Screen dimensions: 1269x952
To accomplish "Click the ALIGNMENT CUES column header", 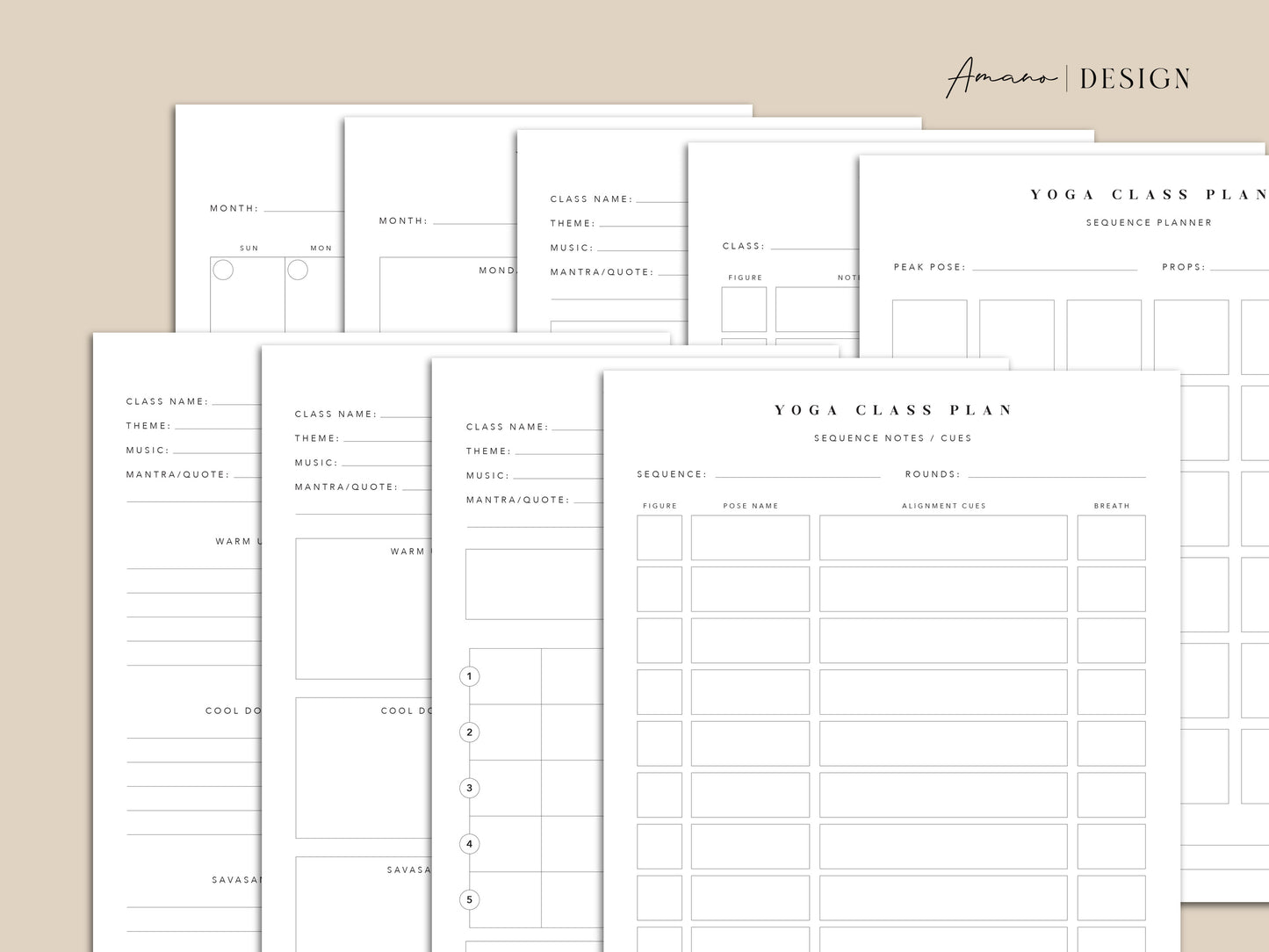I will pos(943,506).
